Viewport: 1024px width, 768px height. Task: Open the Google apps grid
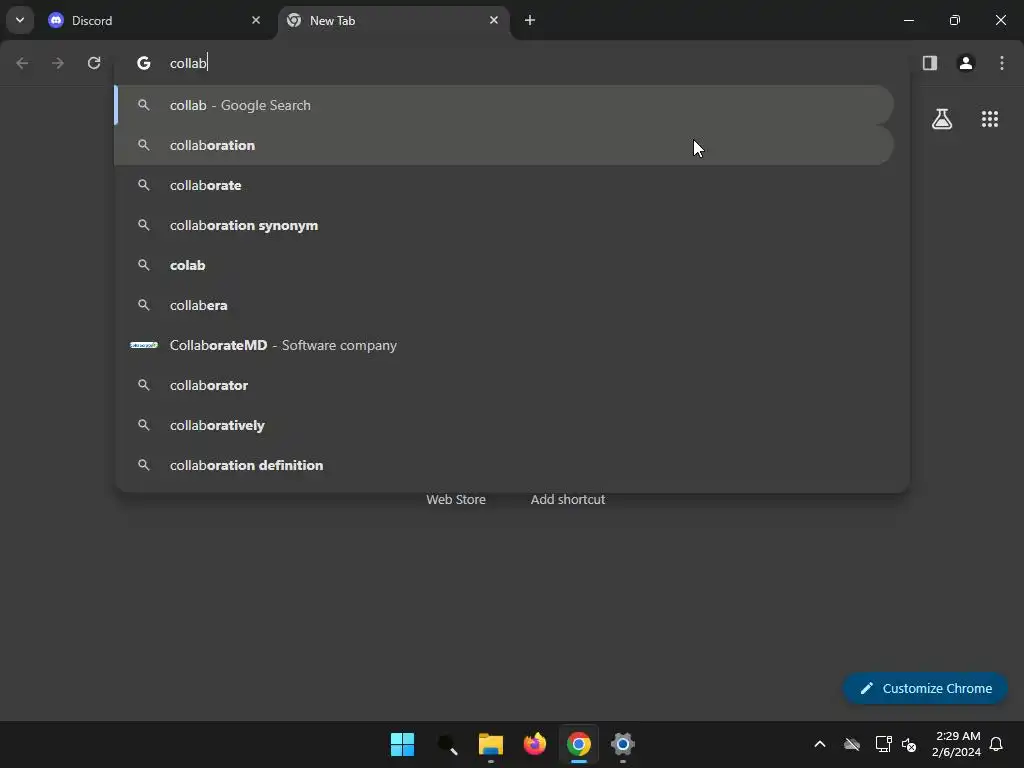989,119
